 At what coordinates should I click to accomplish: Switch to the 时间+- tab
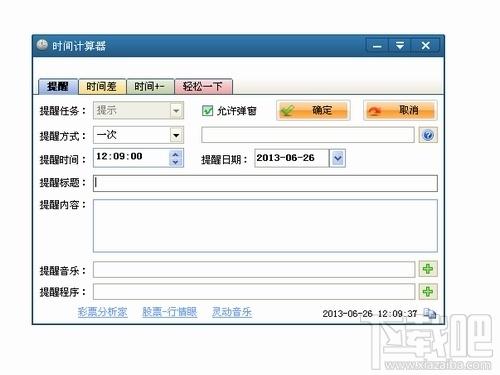[149, 87]
